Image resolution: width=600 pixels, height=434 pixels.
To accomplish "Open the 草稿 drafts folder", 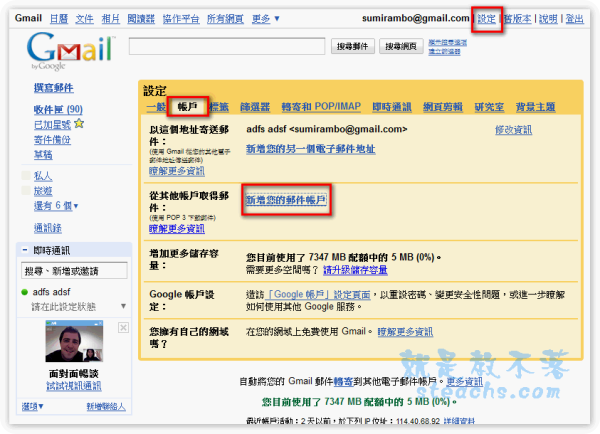I will [x=43, y=155].
